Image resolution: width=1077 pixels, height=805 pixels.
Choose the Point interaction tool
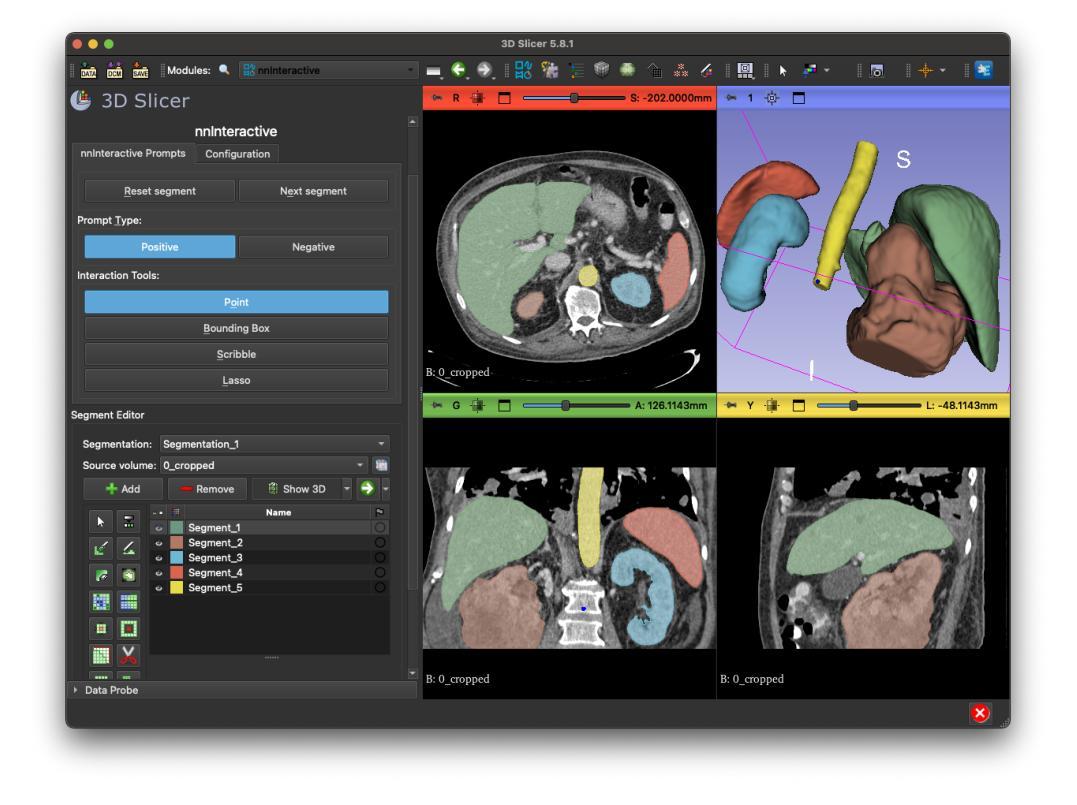pos(236,302)
